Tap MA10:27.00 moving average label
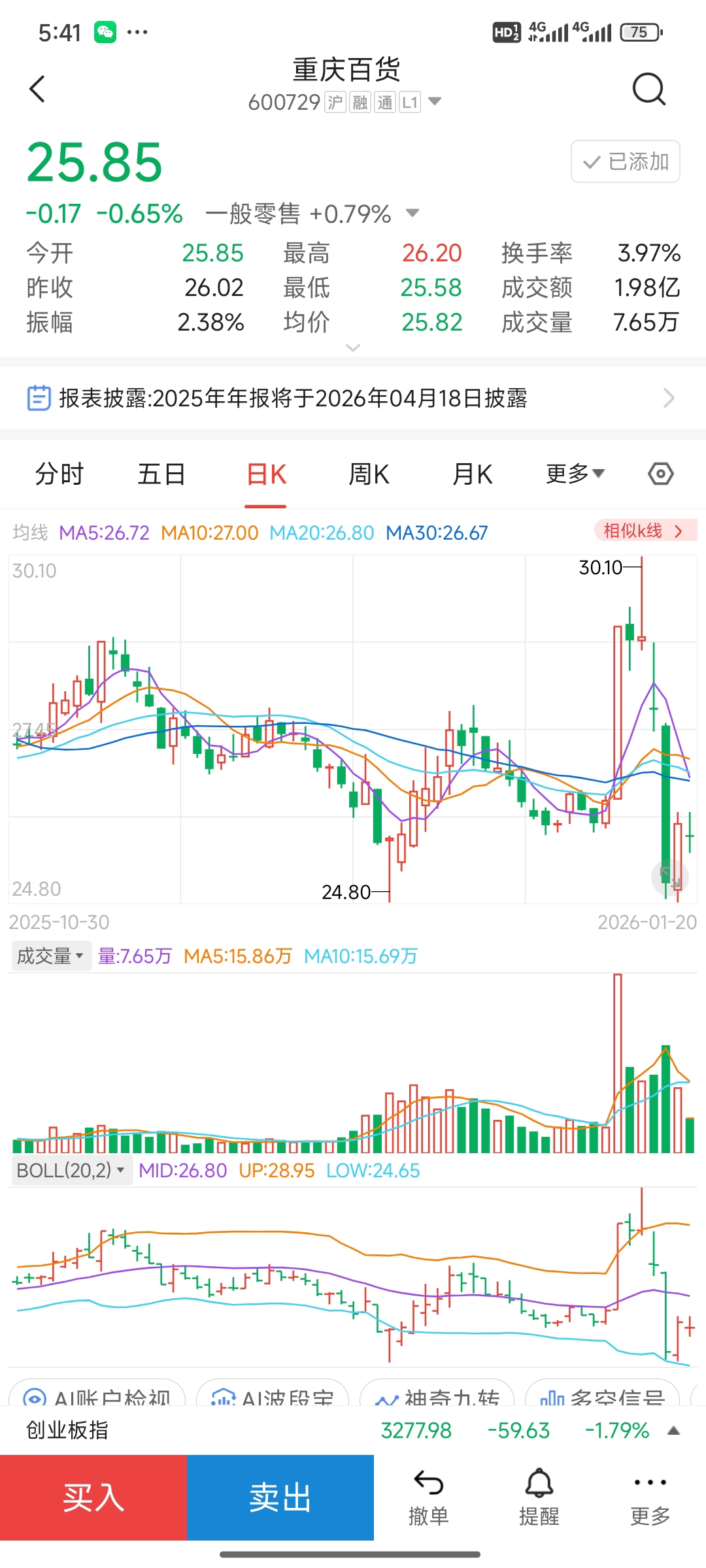The height and width of the screenshot is (1568, 706). point(210,533)
